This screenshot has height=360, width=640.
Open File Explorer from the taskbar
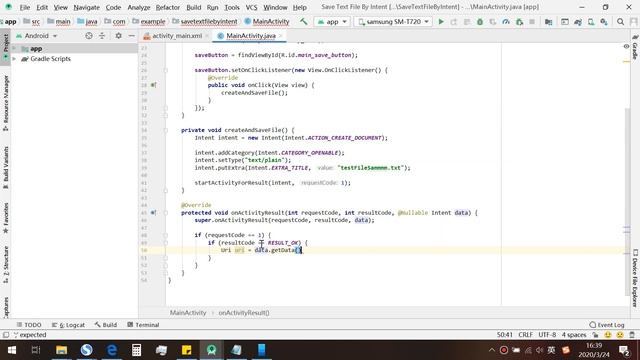(x=62, y=350)
